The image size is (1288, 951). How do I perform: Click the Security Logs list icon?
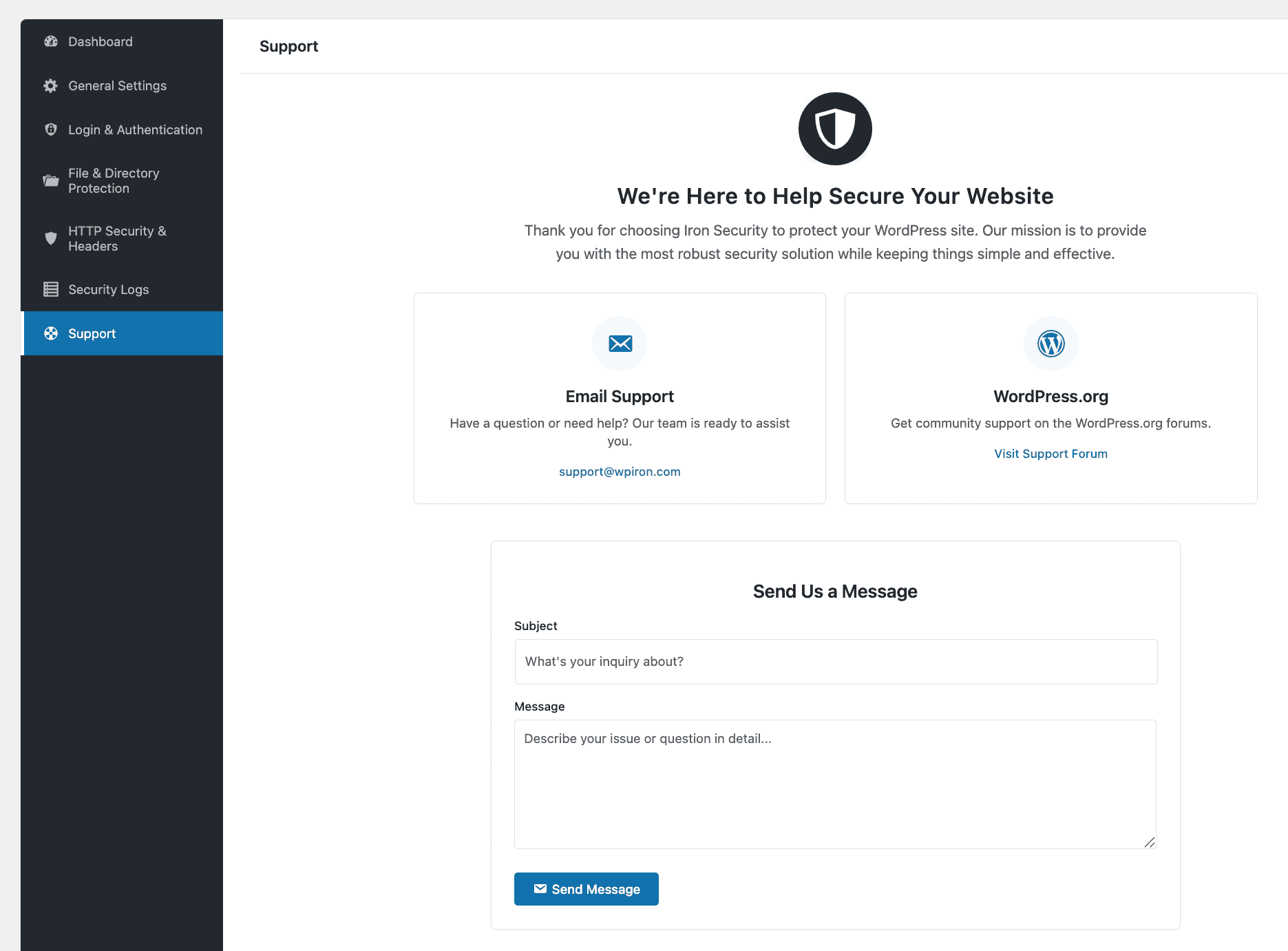coord(51,289)
